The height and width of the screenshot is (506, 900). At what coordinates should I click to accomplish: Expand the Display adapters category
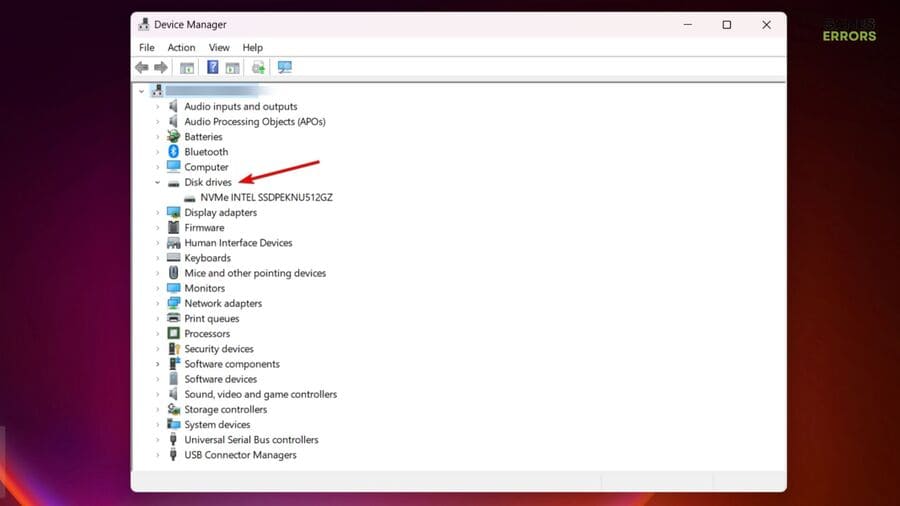(x=157, y=213)
